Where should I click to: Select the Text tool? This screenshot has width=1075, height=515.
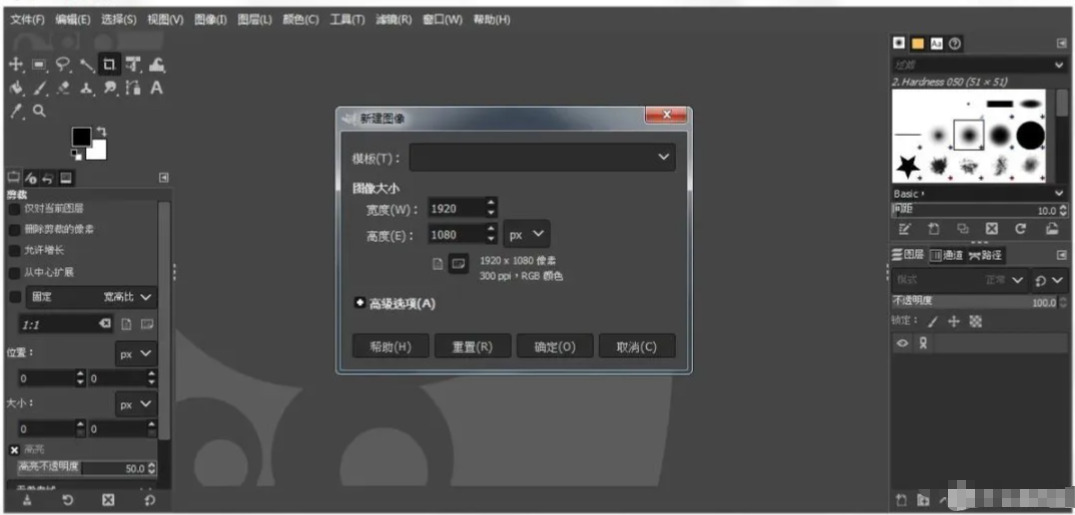click(x=156, y=88)
